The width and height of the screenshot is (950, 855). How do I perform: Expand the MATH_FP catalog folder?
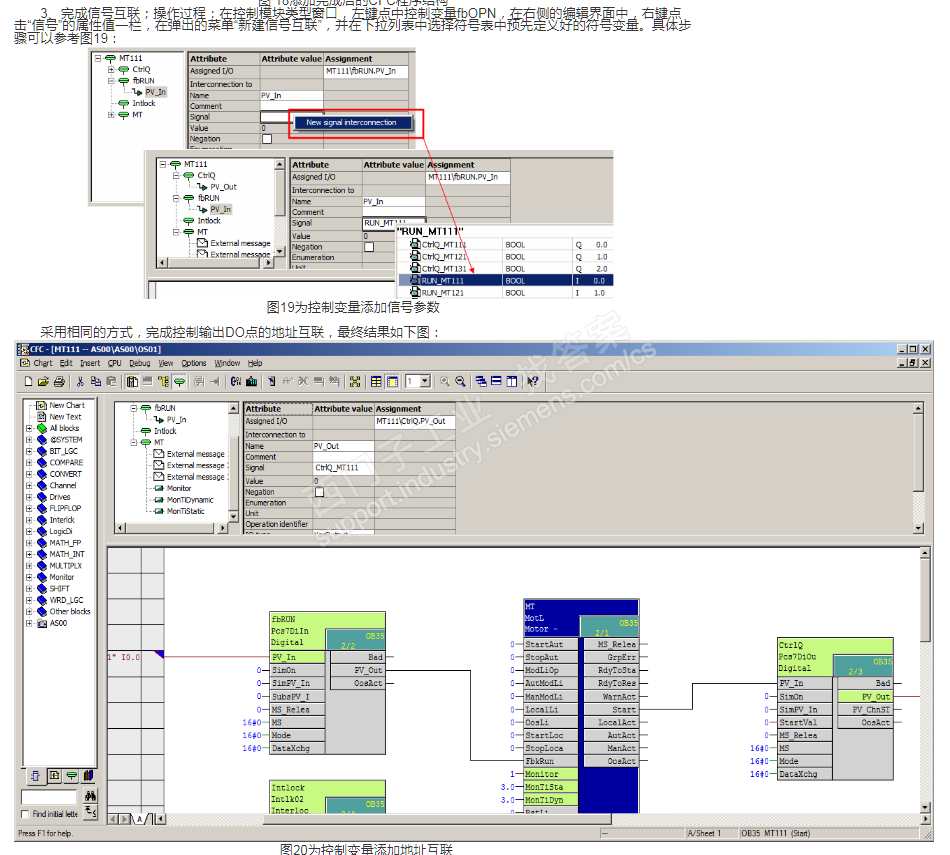(x=29, y=543)
